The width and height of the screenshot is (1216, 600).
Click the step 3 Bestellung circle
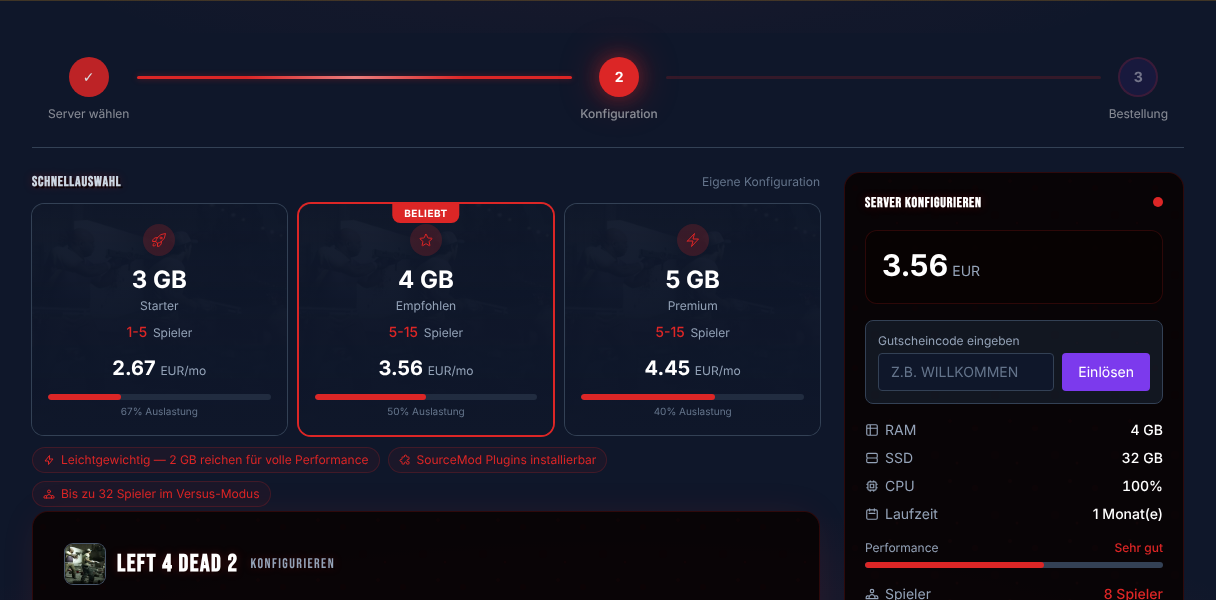tap(1138, 77)
